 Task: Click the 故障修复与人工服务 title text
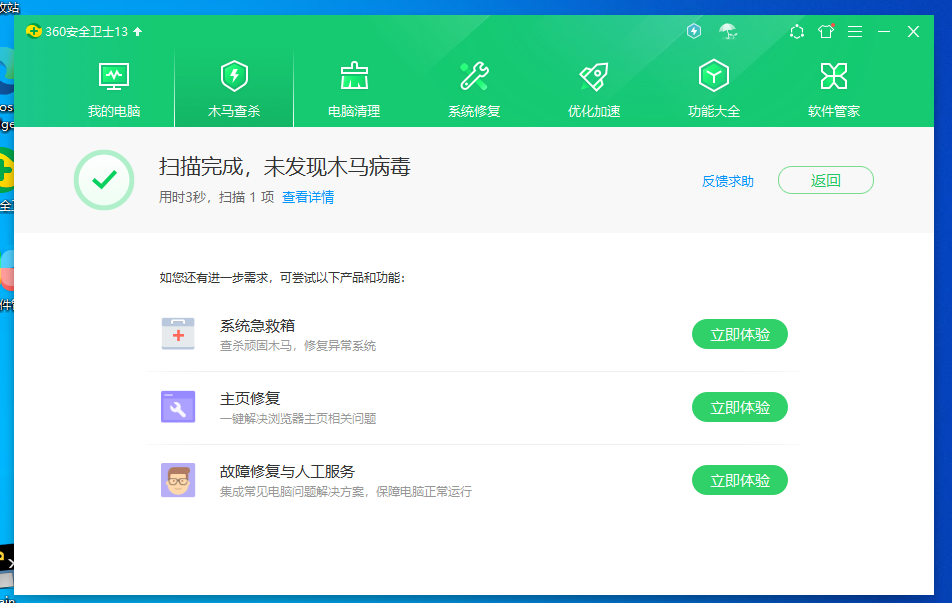(x=287, y=471)
